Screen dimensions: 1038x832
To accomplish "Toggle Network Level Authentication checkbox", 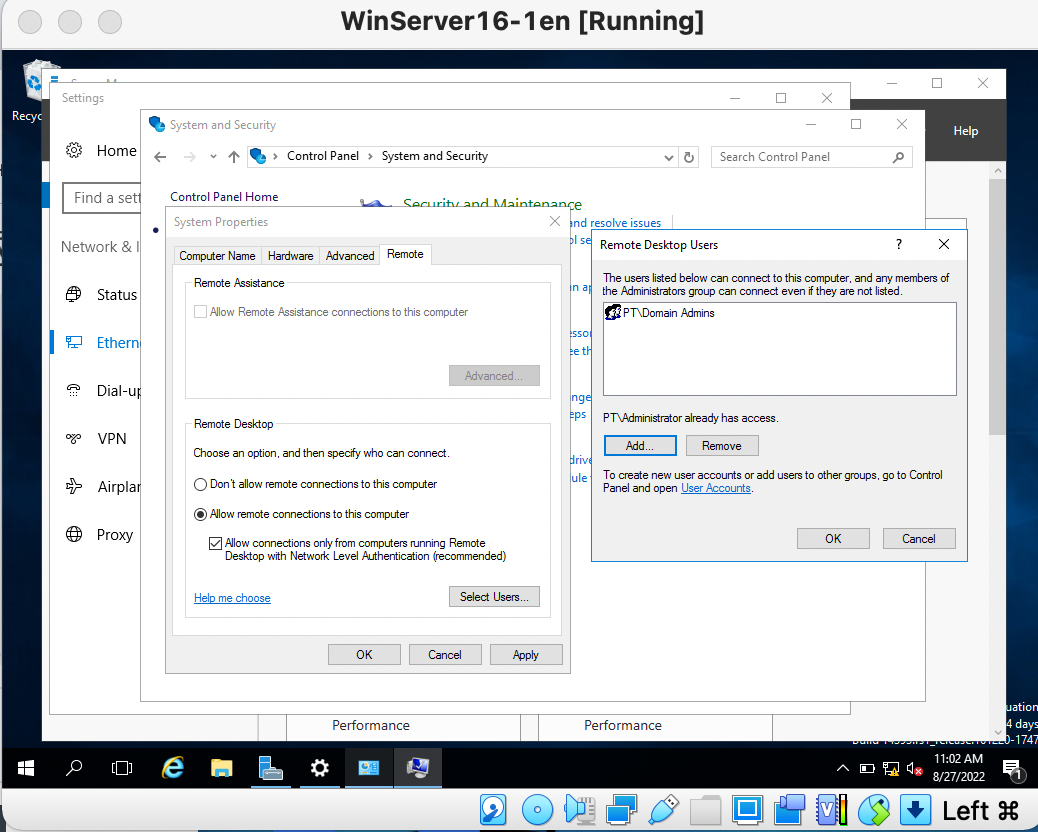I will pos(215,543).
